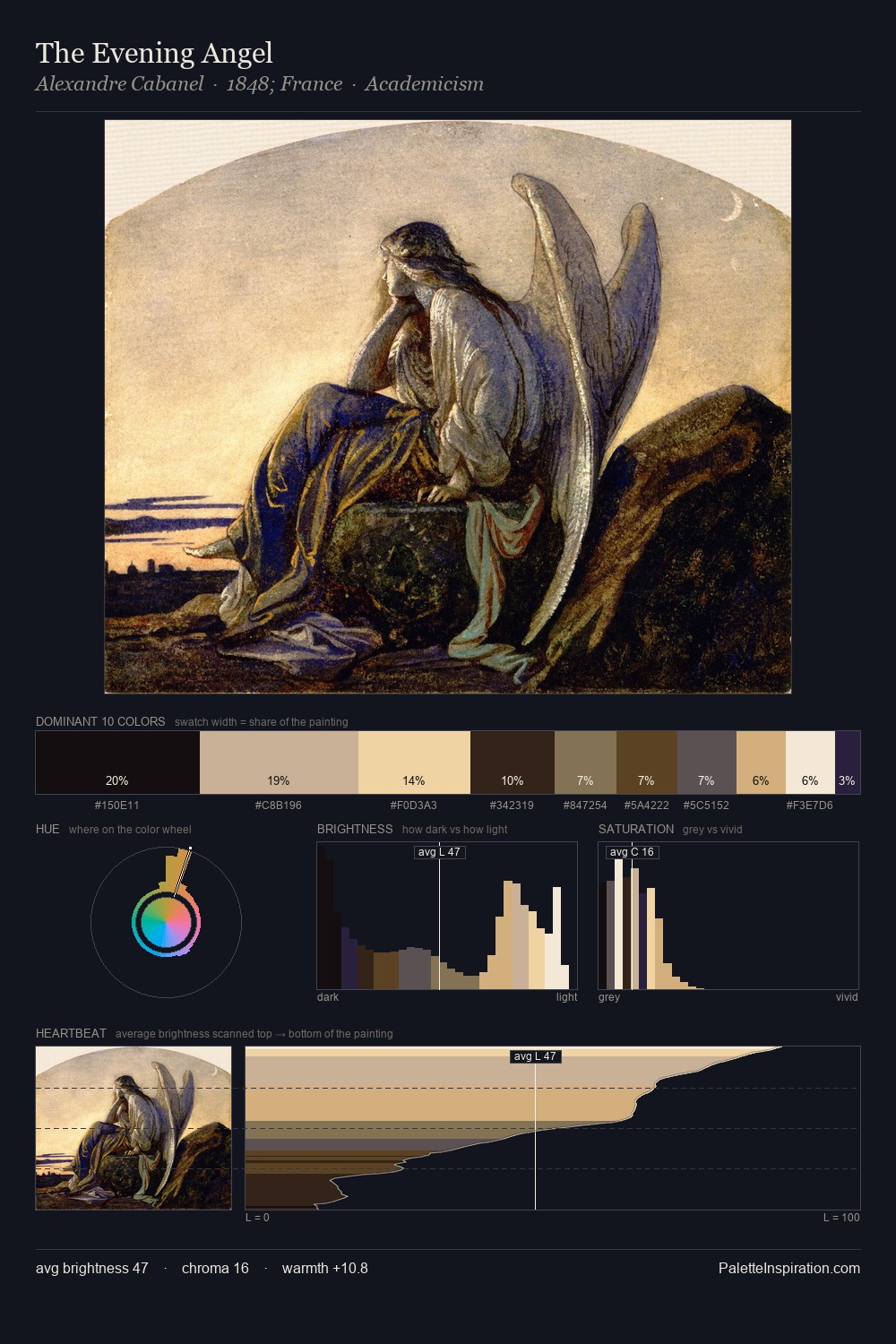Click 'swatch width = share of the painting' caption

coord(262,722)
